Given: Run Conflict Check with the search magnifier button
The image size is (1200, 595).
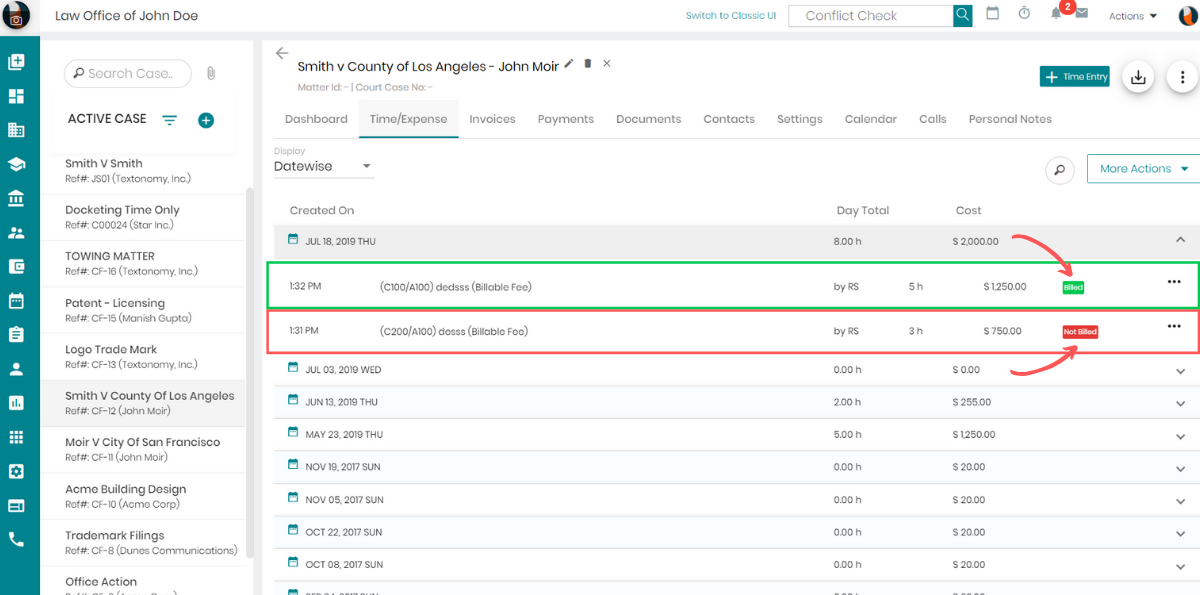Looking at the screenshot, I should coord(962,15).
